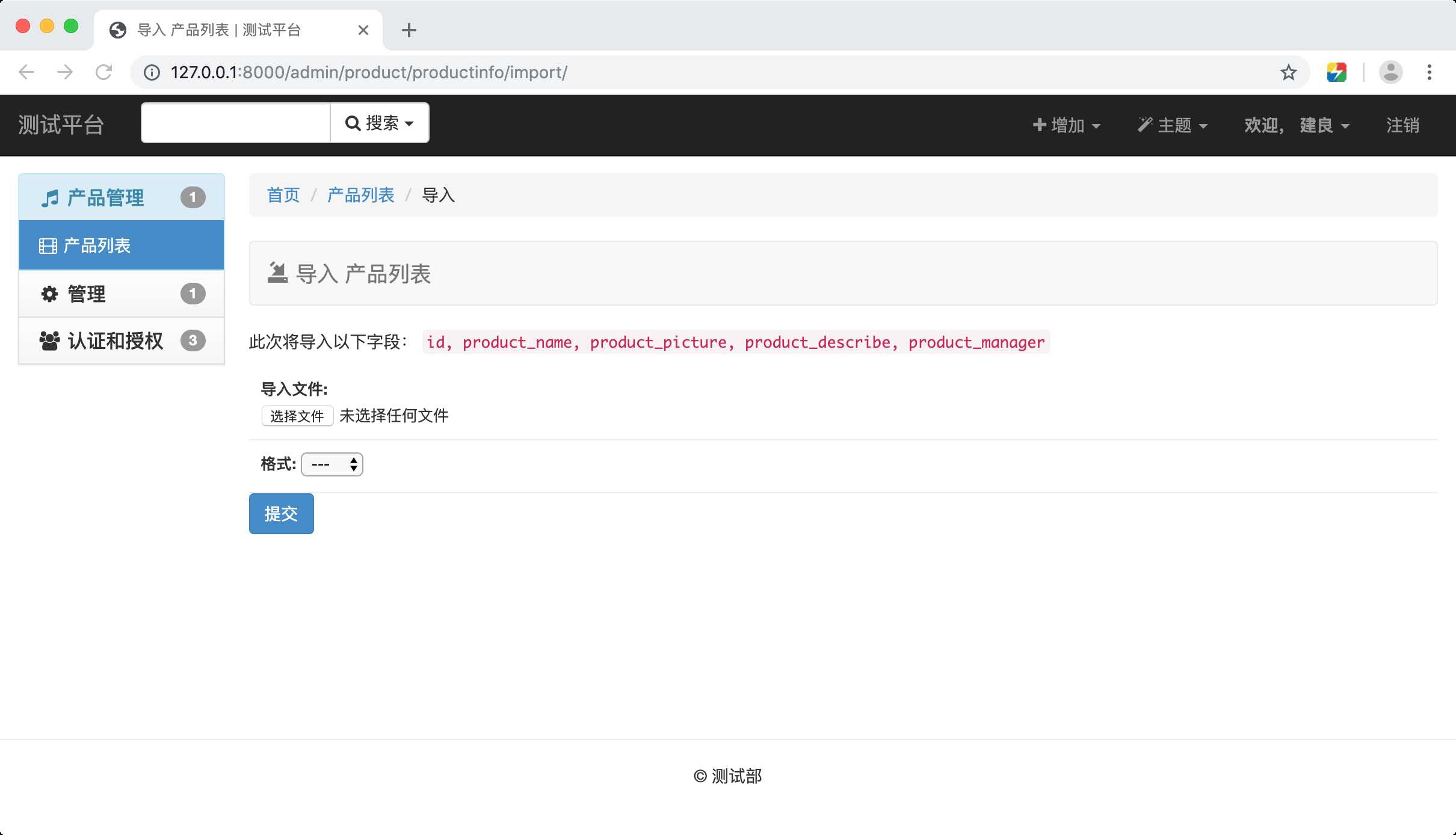1456x835 pixels.
Task: Click the badge 3 next to 认证和授权
Action: click(x=193, y=340)
